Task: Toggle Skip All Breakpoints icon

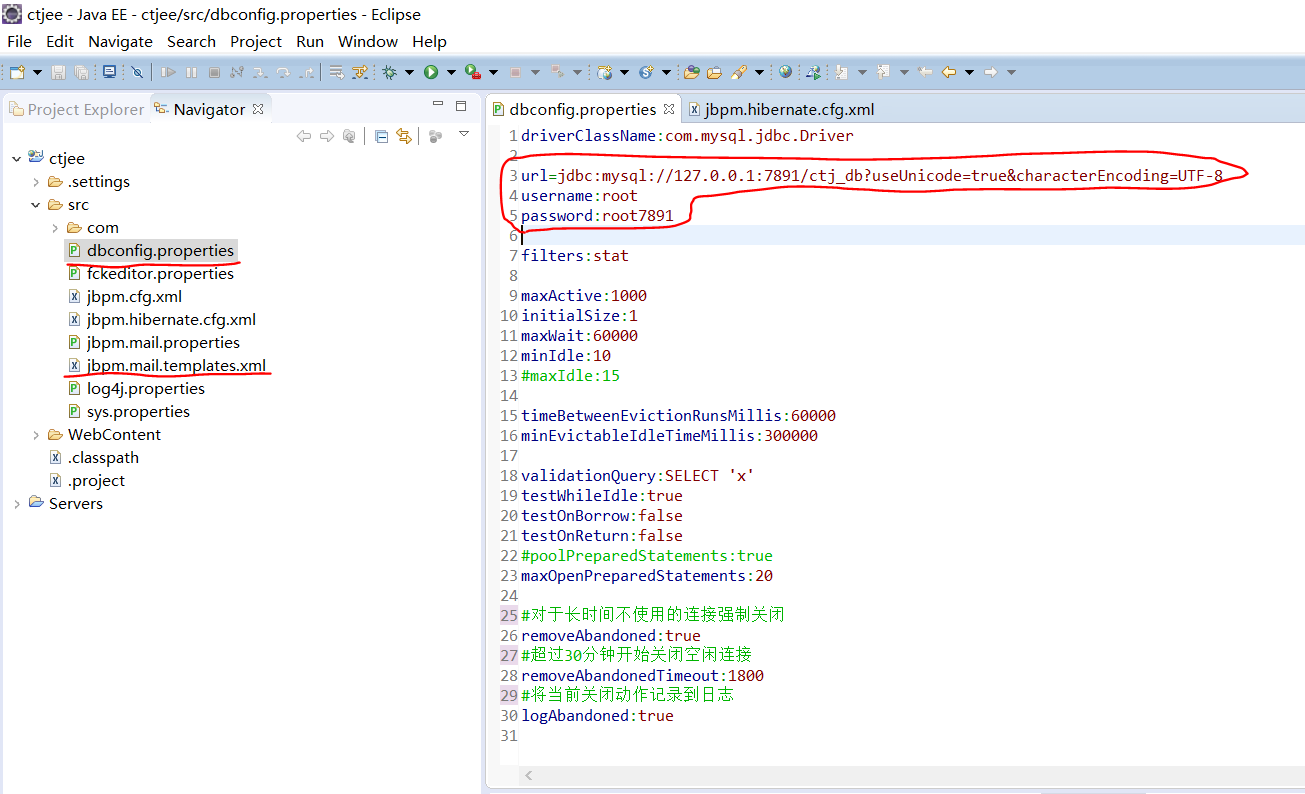Action: pos(137,72)
